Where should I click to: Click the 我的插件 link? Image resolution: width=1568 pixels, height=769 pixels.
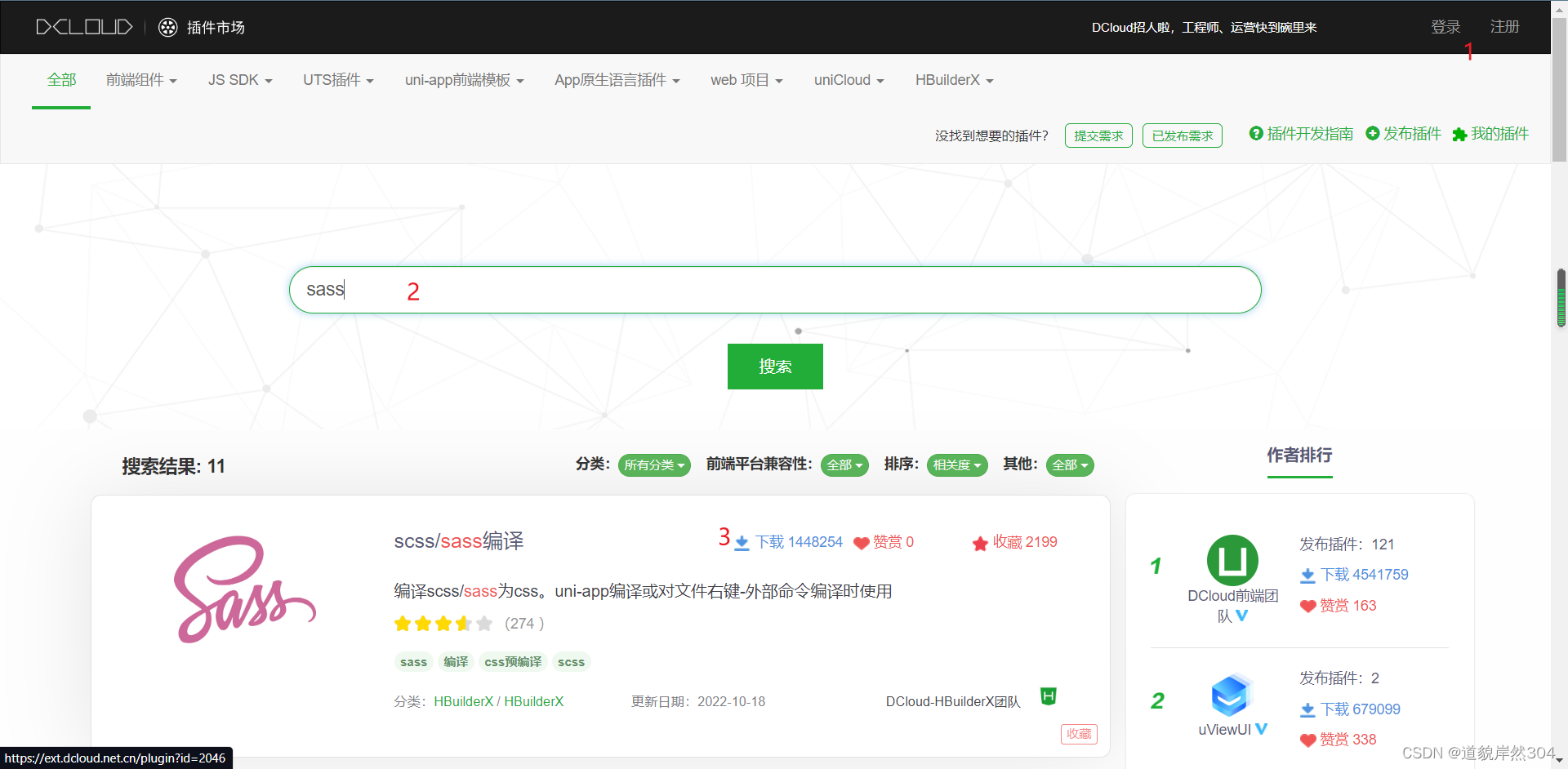[x=1499, y=134]
